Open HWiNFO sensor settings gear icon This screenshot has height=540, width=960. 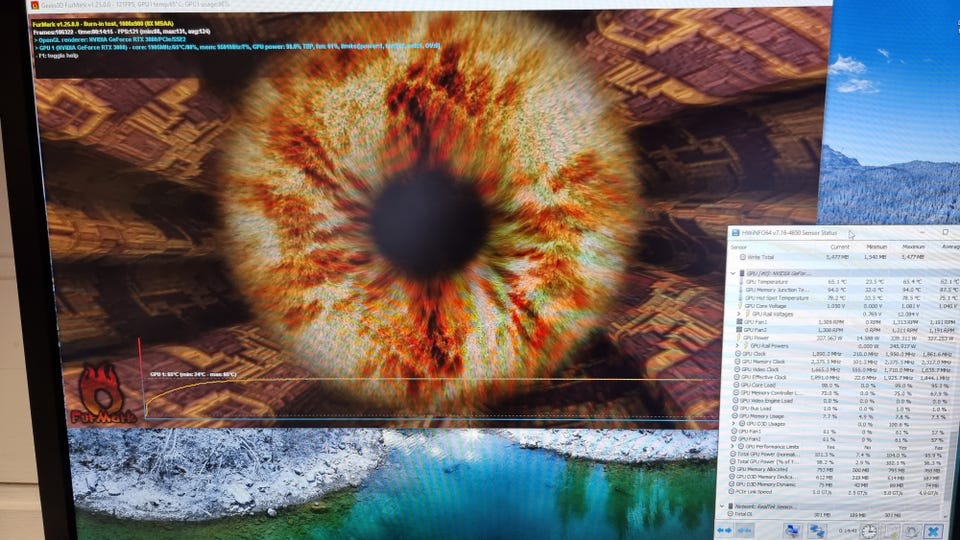pos(912,531)
